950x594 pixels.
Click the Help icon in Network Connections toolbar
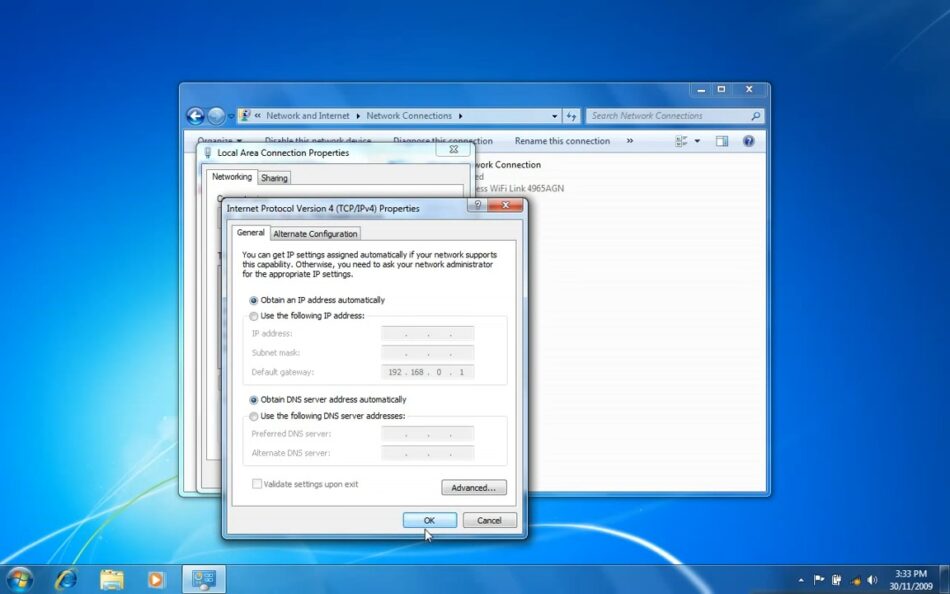[x=748, y=141]
